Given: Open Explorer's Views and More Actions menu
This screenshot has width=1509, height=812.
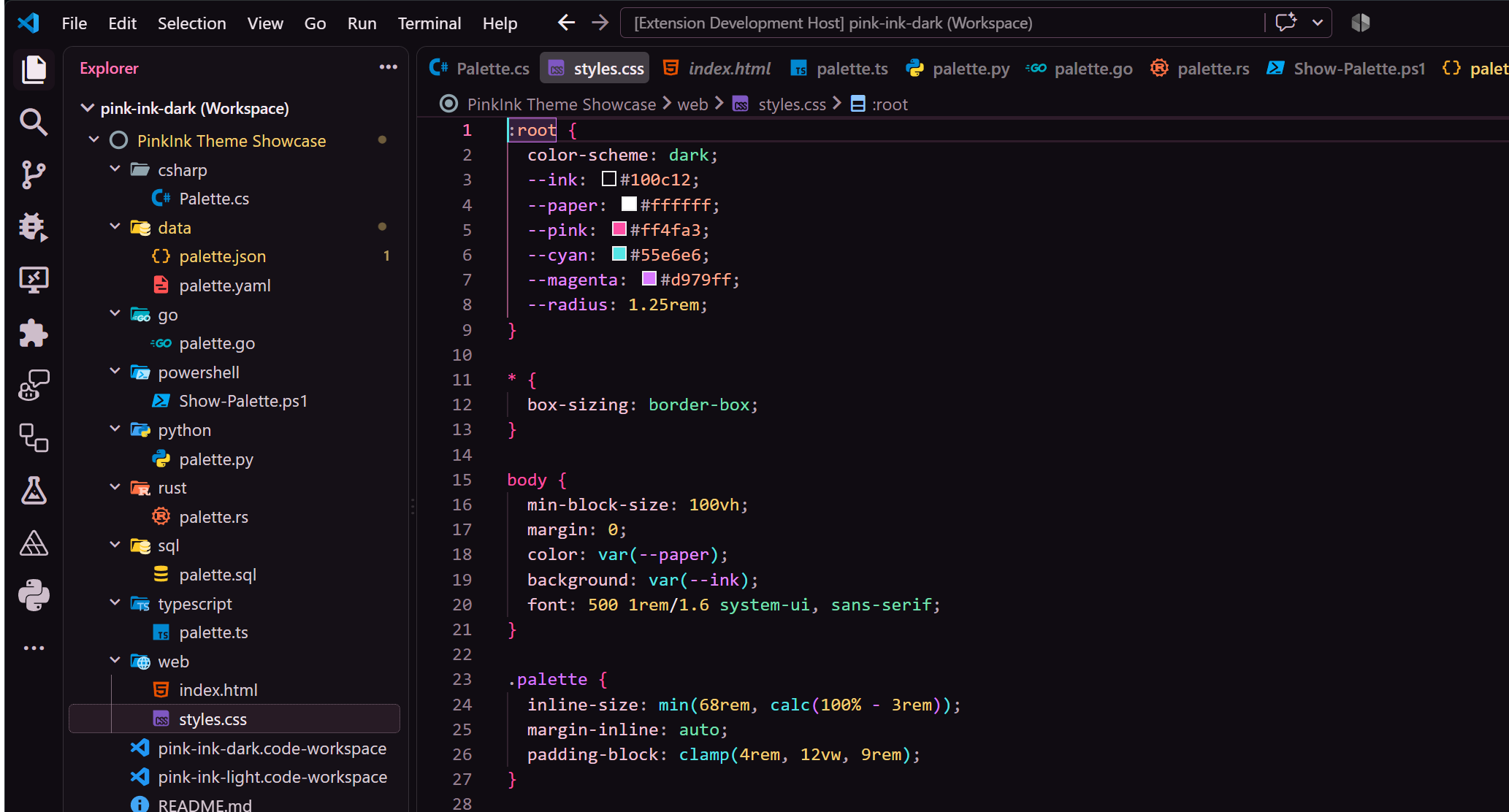Looking at the screenshot, I should click(388, 67).
